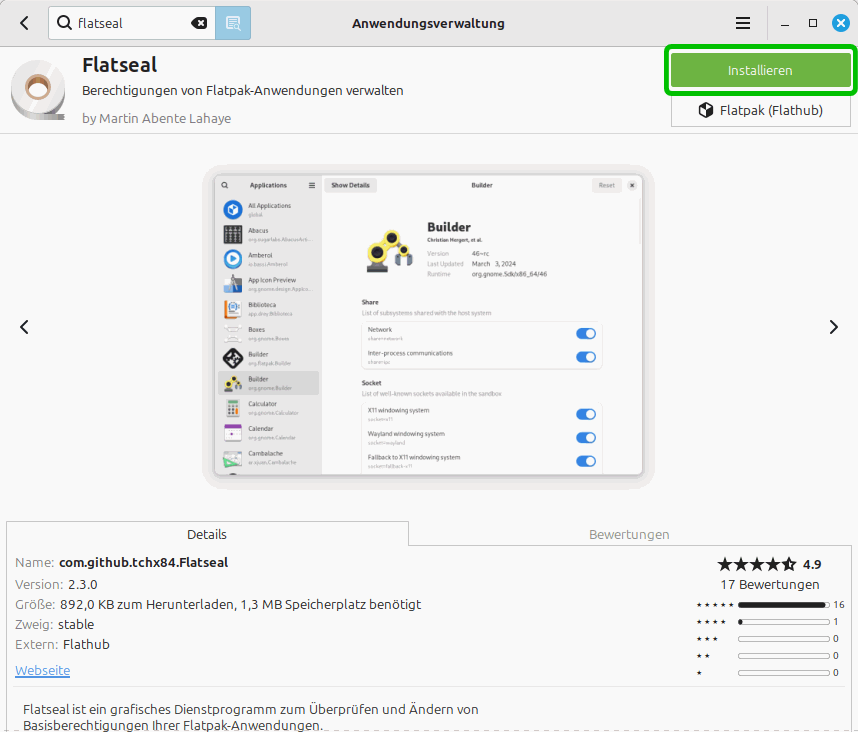858x732 pixels.
Task: Toggle the search options icon beside the search box
Action: [233, 23]
